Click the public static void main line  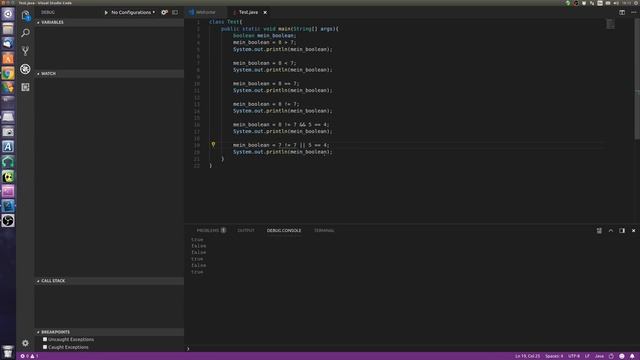(x=279, y=29)
